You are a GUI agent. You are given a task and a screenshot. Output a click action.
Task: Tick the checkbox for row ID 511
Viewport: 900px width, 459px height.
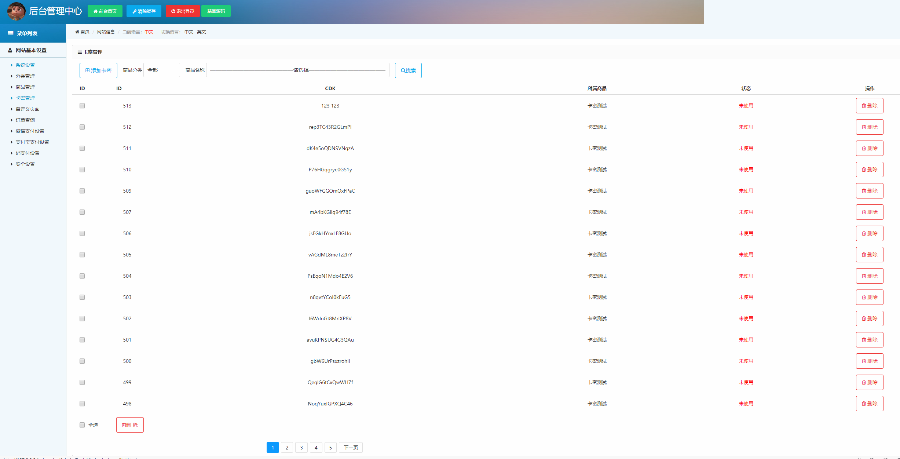(82, 148)
